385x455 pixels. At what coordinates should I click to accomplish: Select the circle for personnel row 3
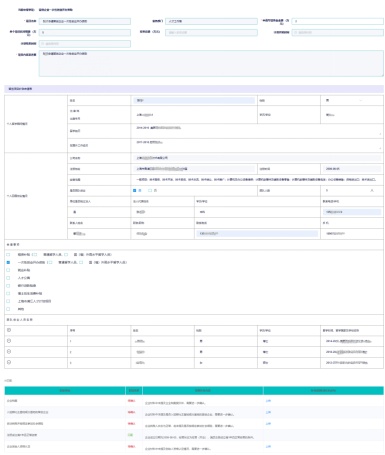click(9, 362)
